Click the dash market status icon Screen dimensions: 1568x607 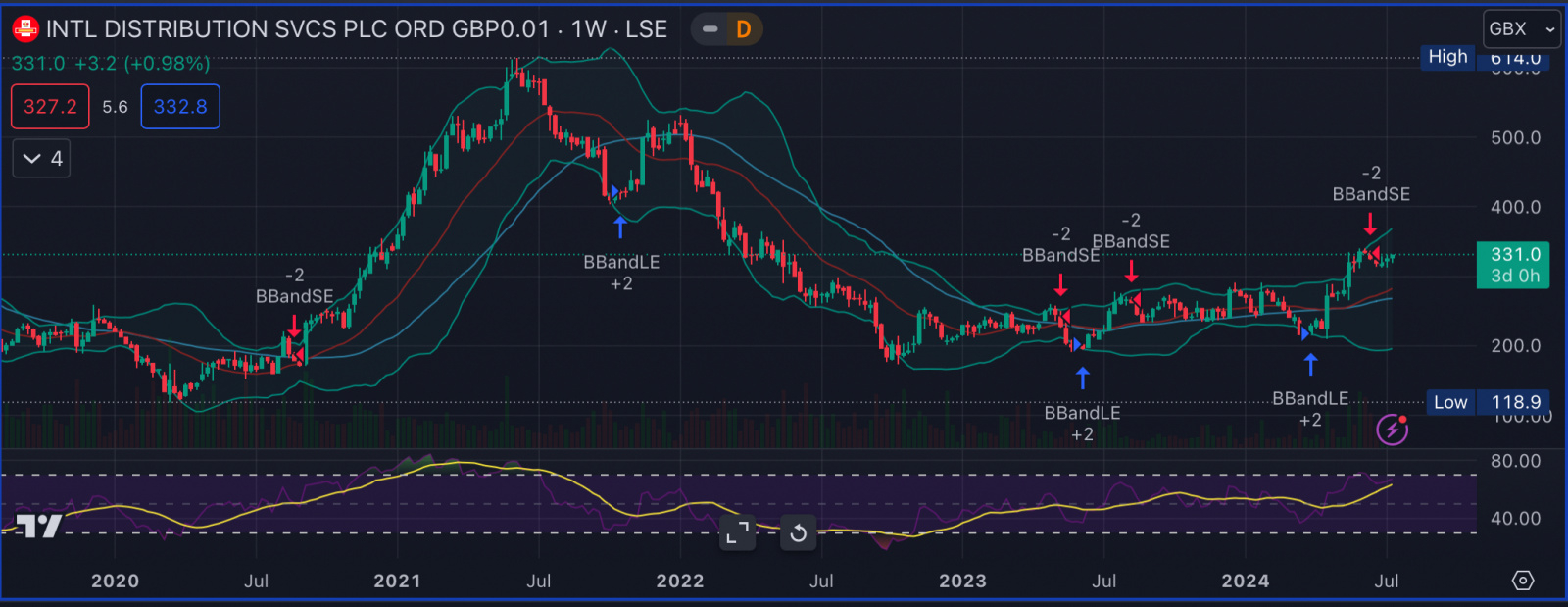pyautogui.click(x=710, y=29)
